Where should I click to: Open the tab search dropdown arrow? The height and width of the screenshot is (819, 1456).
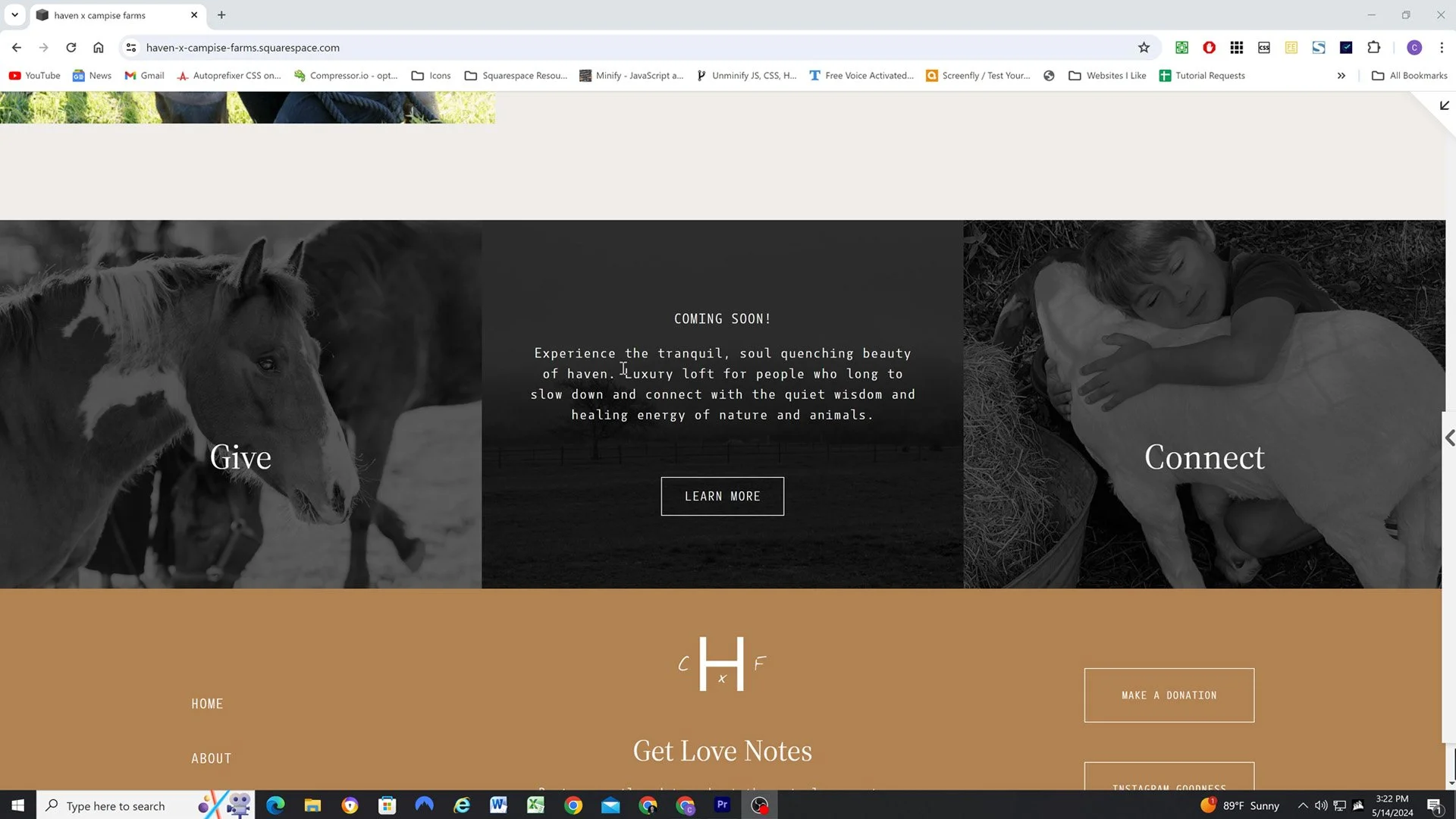14,15
